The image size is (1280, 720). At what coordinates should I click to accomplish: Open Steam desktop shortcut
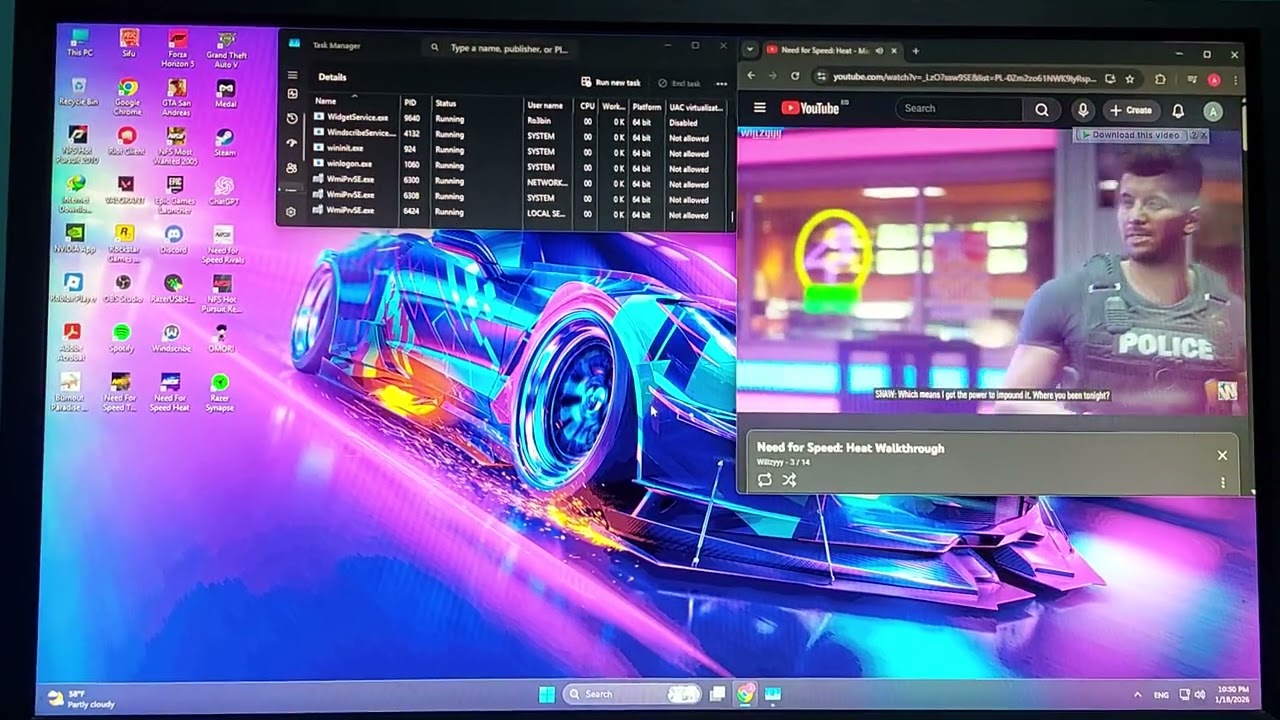coord(225,141)
